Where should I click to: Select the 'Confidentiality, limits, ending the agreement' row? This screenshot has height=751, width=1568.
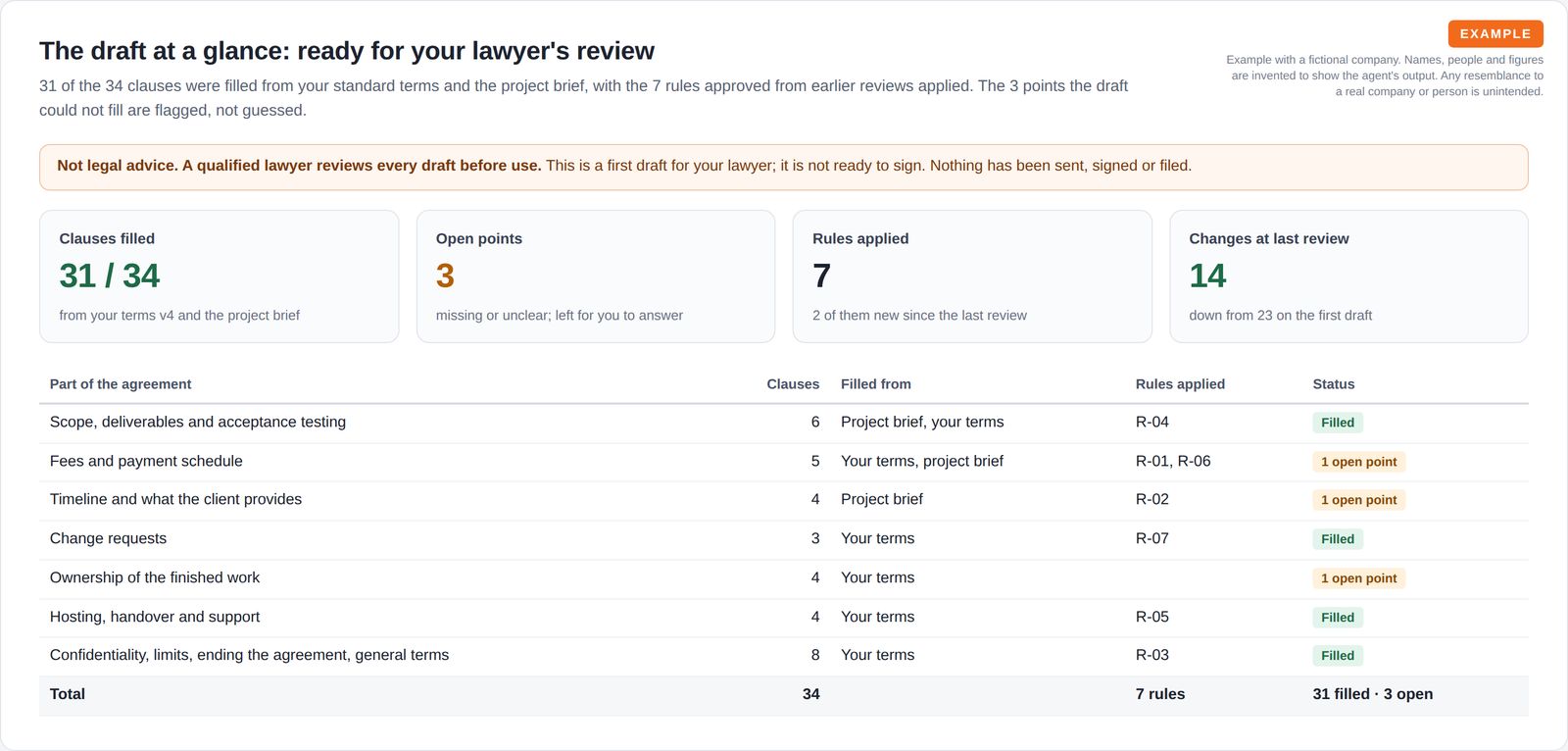tap(784, 656)
